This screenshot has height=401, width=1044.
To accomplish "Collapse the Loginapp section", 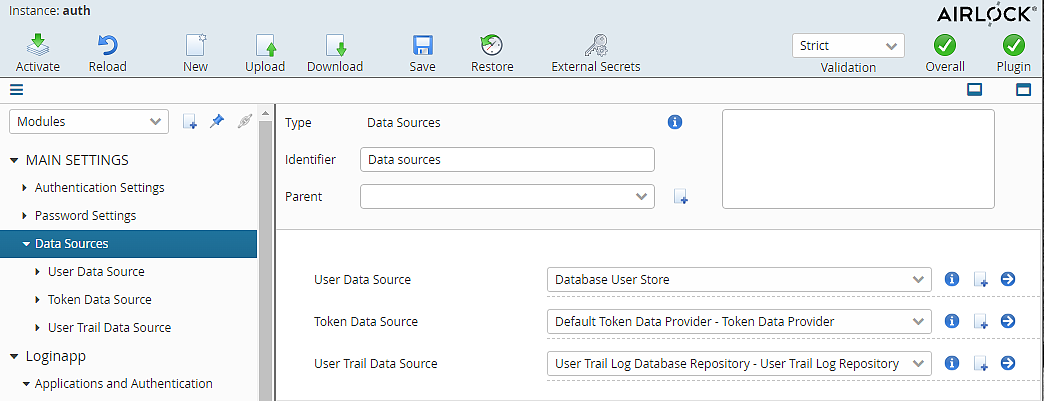I will click(x=14, y=356).
